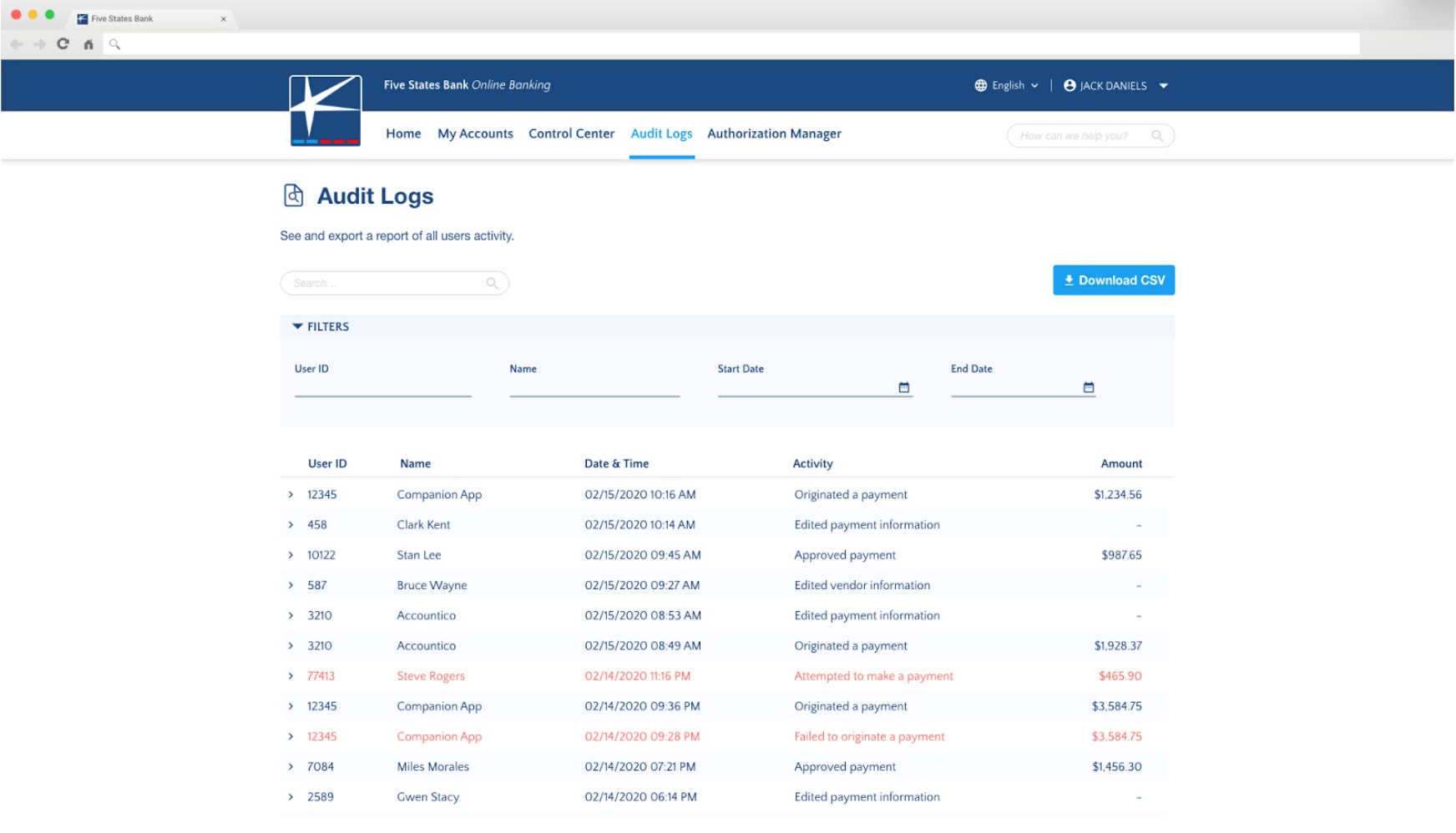Expand the Bruce Wayne row
The width and height of the screenshot is (1456, 833).
[x=291, y=586]
